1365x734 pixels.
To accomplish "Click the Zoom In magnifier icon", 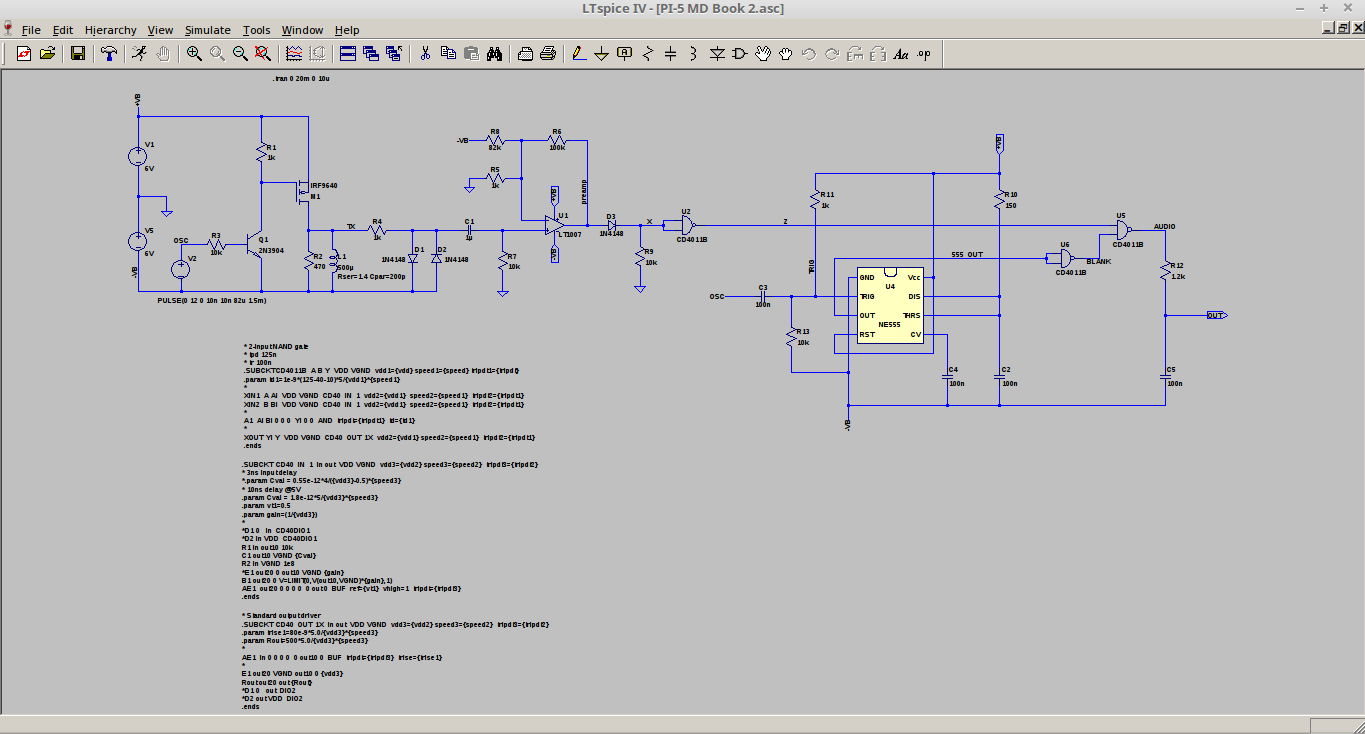I will click(194, 54).
